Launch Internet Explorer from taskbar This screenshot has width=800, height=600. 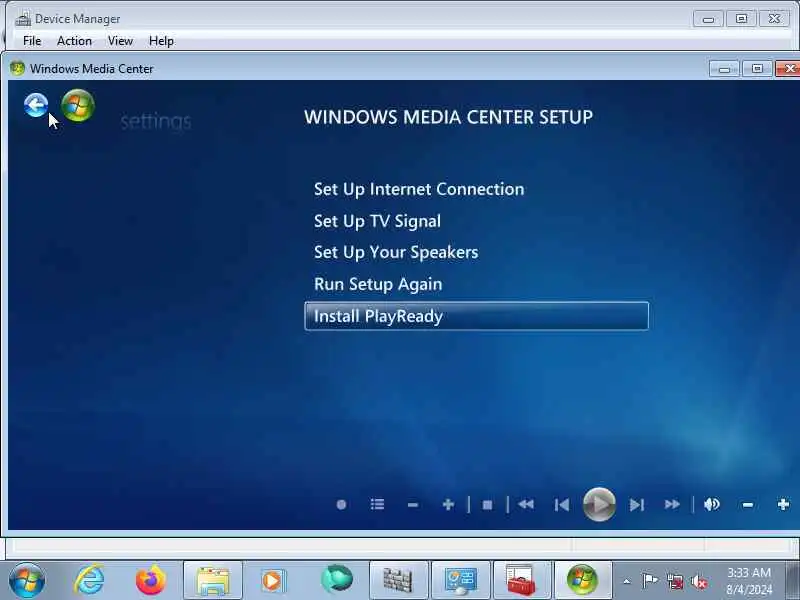click(x=89, y=581)
